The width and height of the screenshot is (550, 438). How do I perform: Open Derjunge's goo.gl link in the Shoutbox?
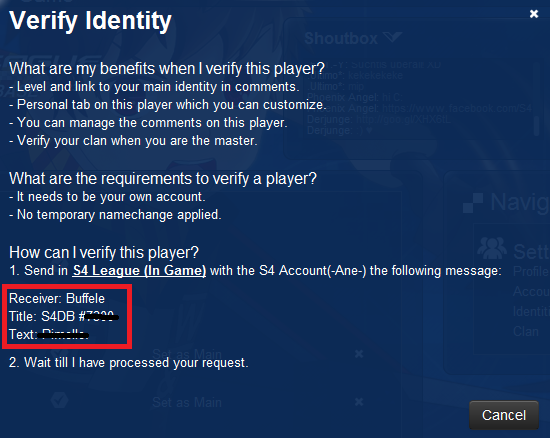pyautogui.click(x=403, y=120)
